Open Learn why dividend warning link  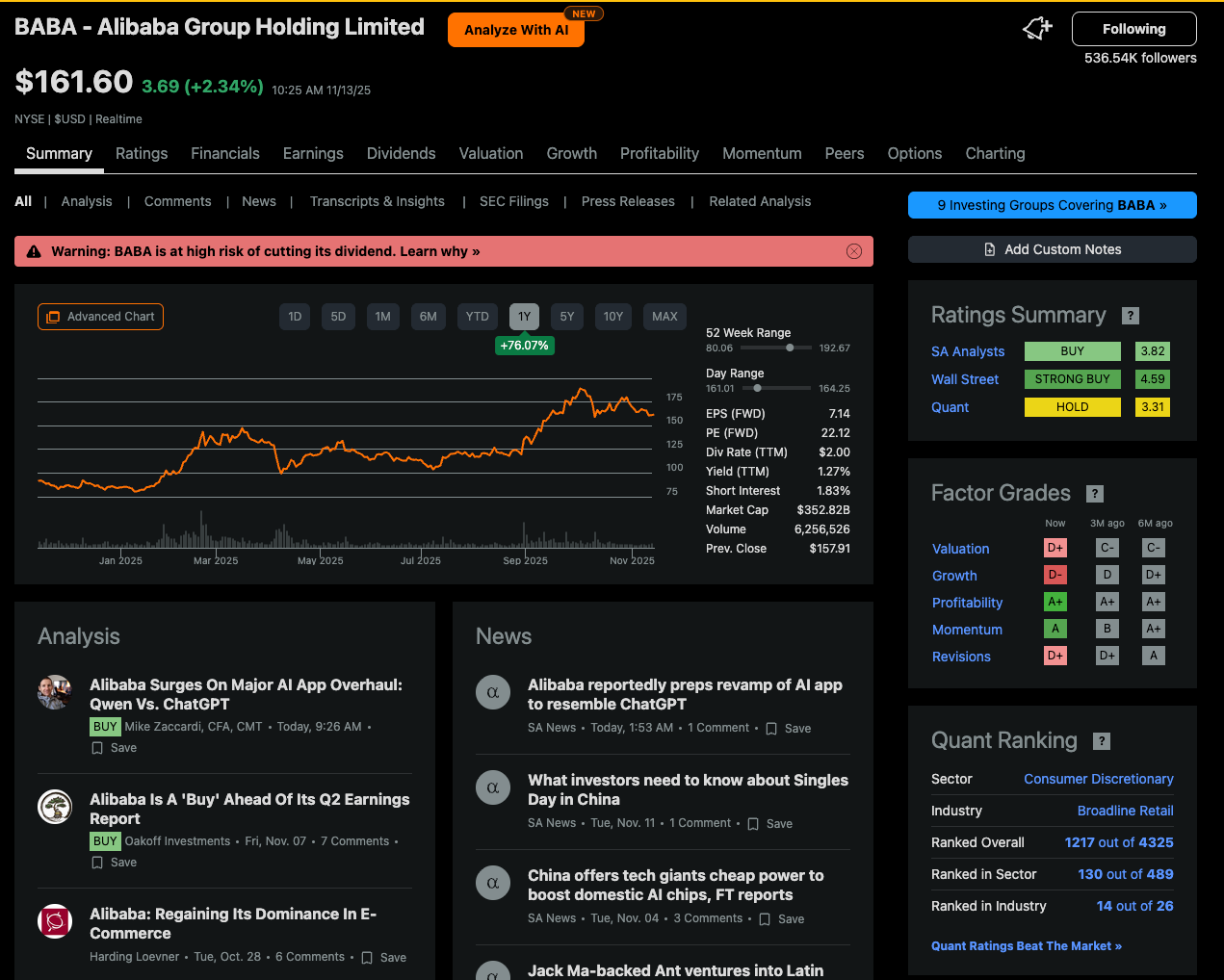pos(440,251)
